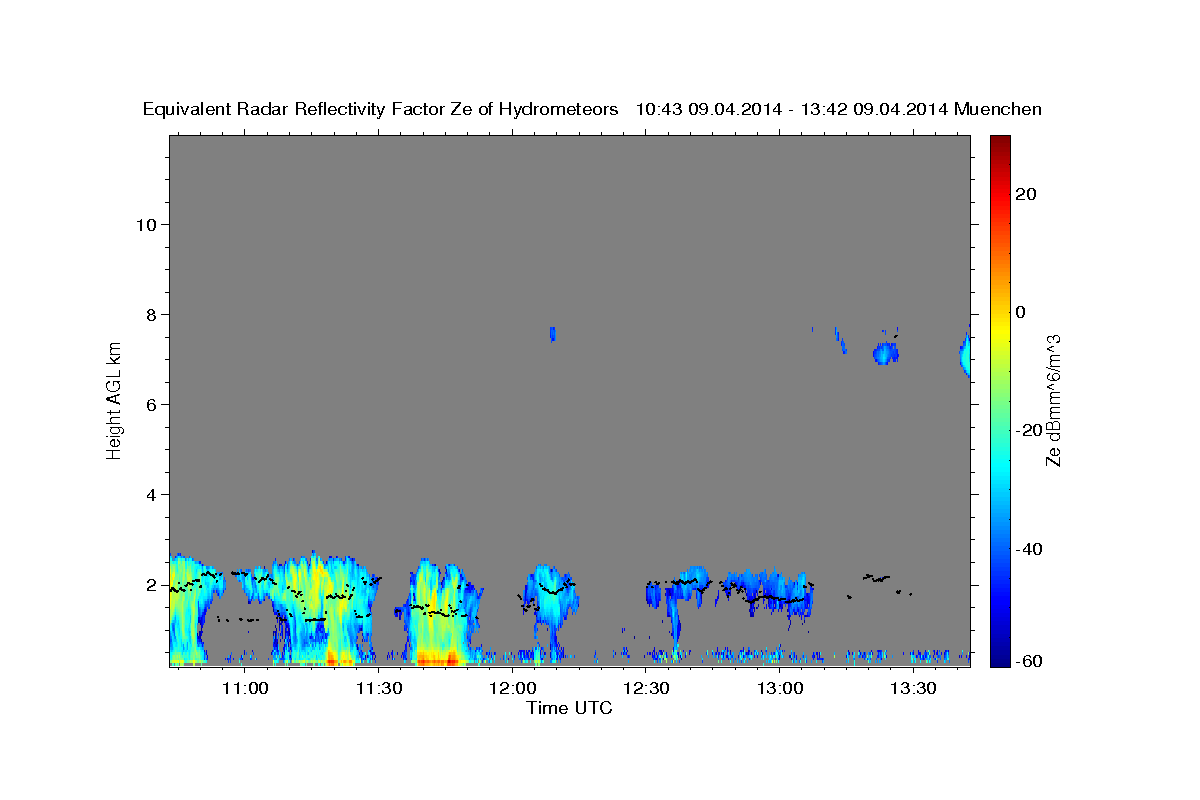Click the dark red top of colorbar
The image size is (1200, 800).
(999, 142)
